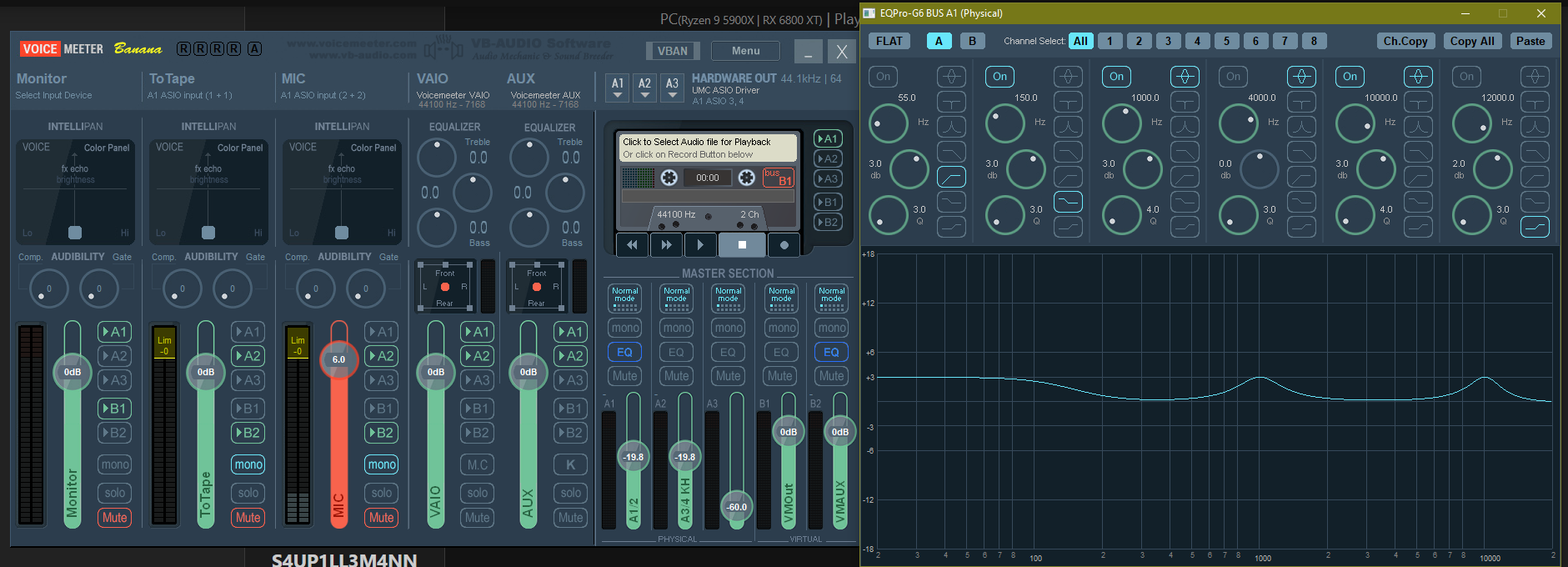The height and width of the screenshot is (567, 1568).
Task: Fast-forward the cassette recorder
Action: coord(666,244)
